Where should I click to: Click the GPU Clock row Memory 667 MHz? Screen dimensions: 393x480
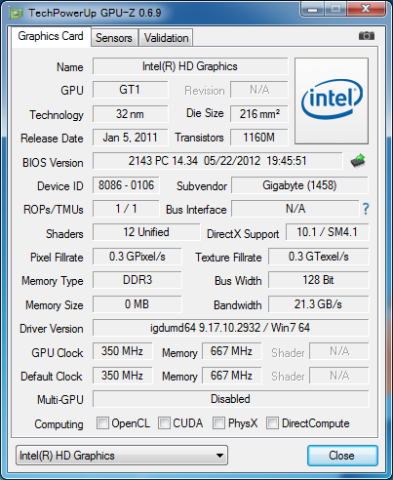232,351
